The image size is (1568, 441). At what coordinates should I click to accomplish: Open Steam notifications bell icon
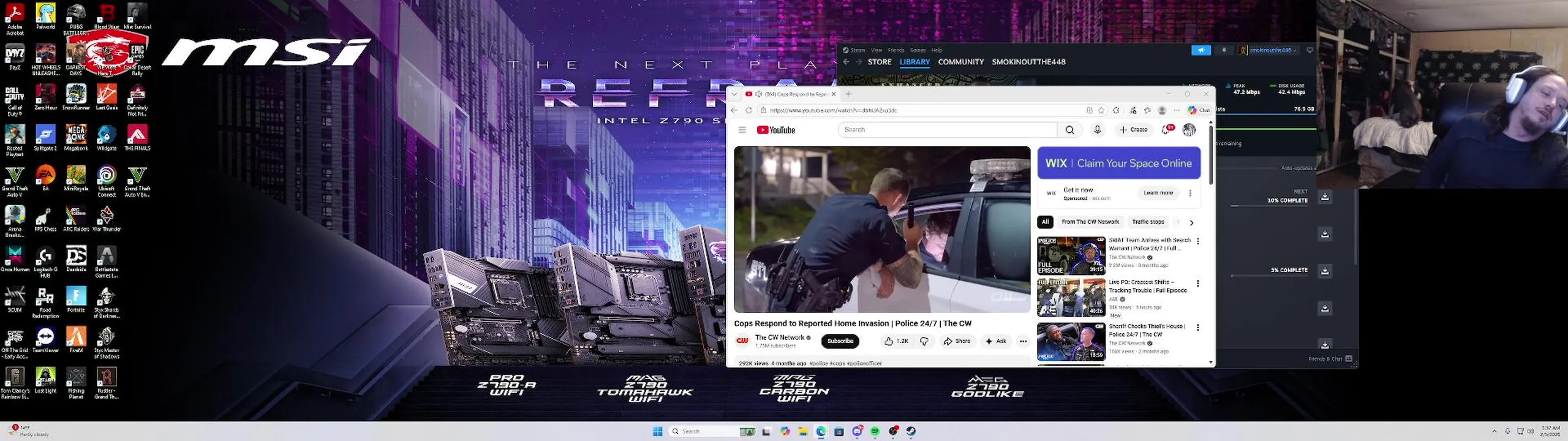pyautogui.click(x=1224, y=50)
